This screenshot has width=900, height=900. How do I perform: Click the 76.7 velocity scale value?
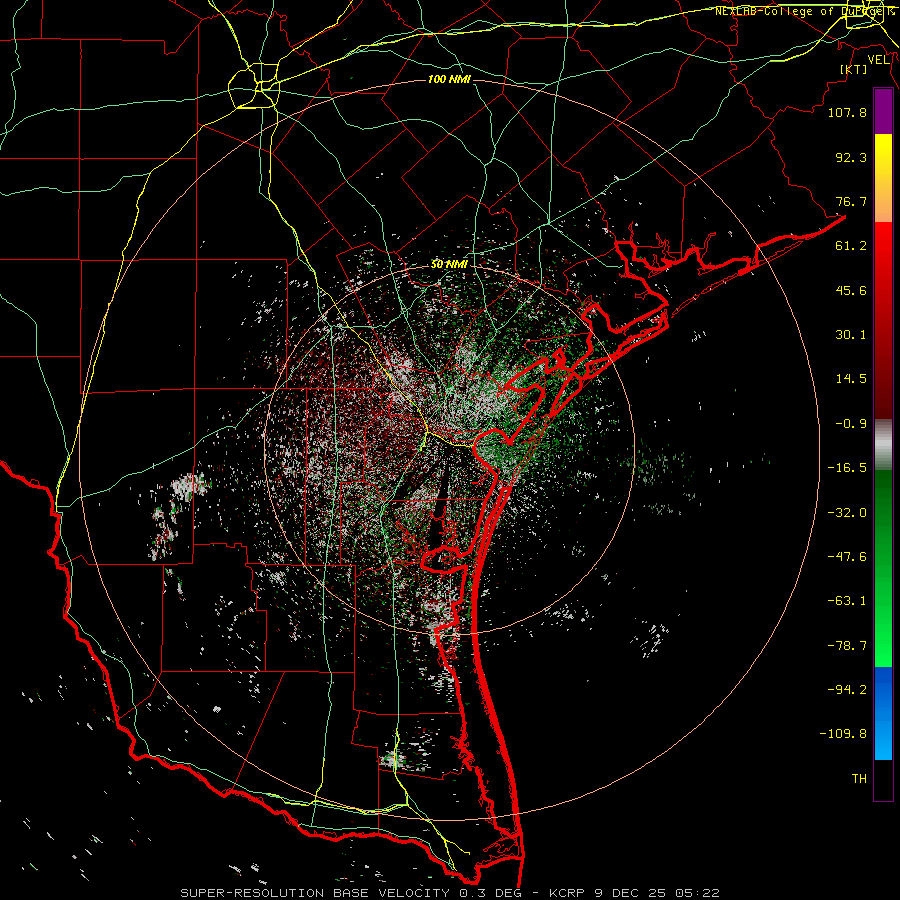[x=851, y=201]
